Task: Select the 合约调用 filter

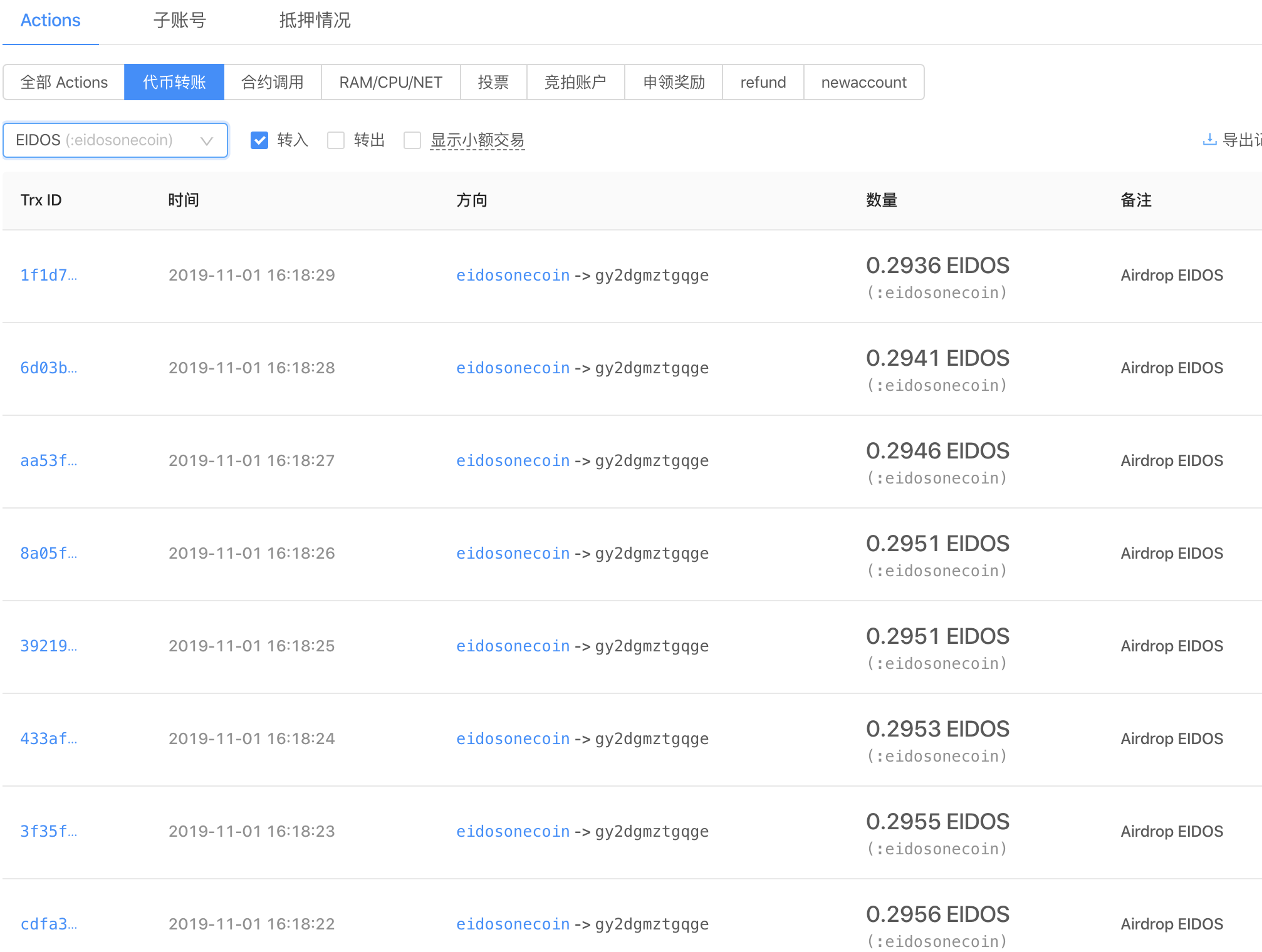Action: [273, 82]
